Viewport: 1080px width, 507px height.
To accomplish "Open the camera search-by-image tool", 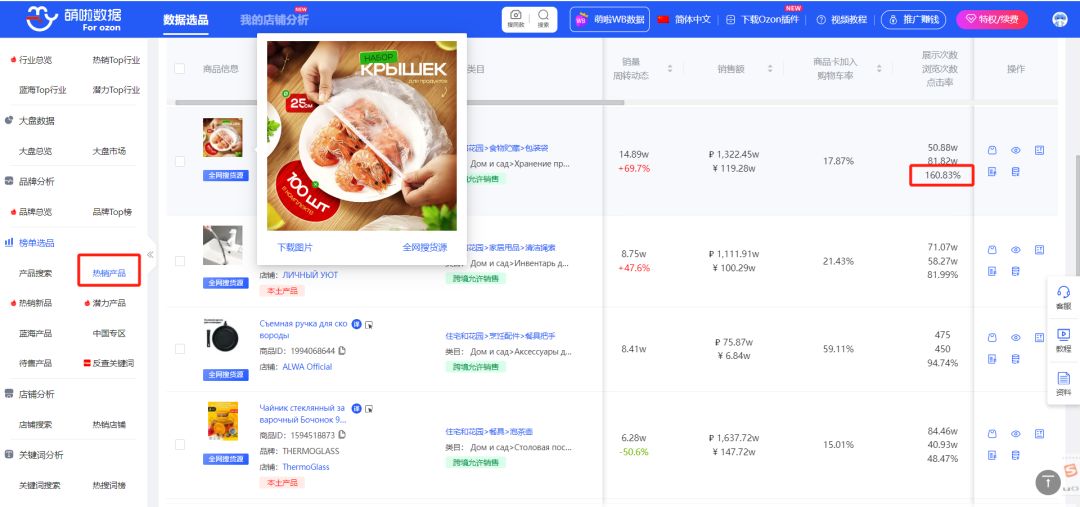I will 515,19.
